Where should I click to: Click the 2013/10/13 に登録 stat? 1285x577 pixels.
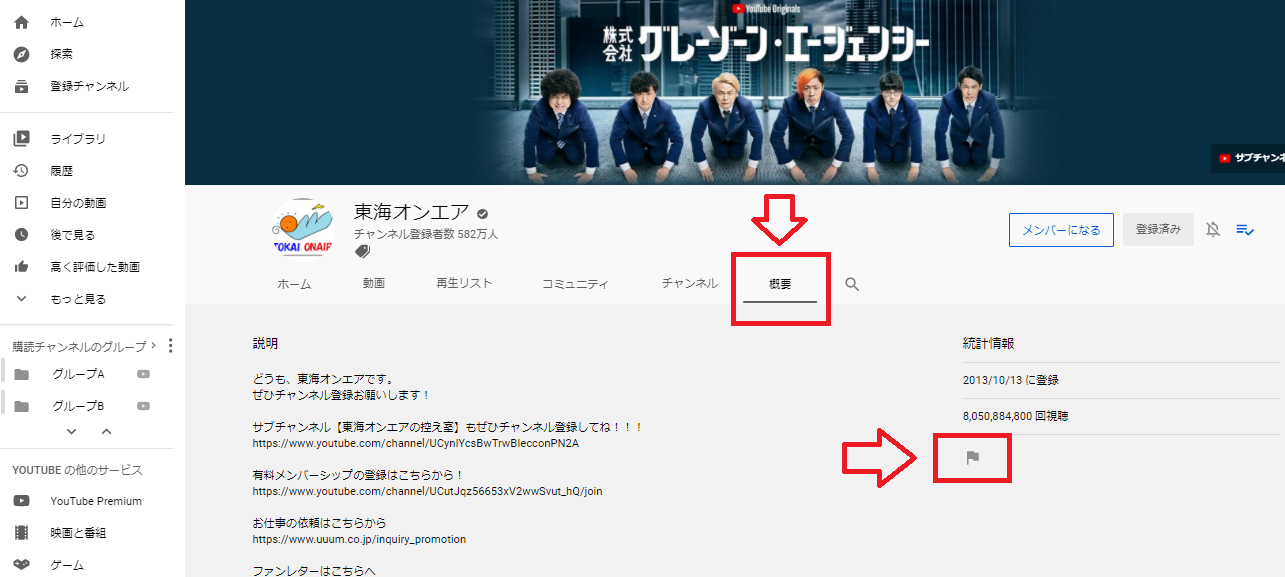(1010, 380)
